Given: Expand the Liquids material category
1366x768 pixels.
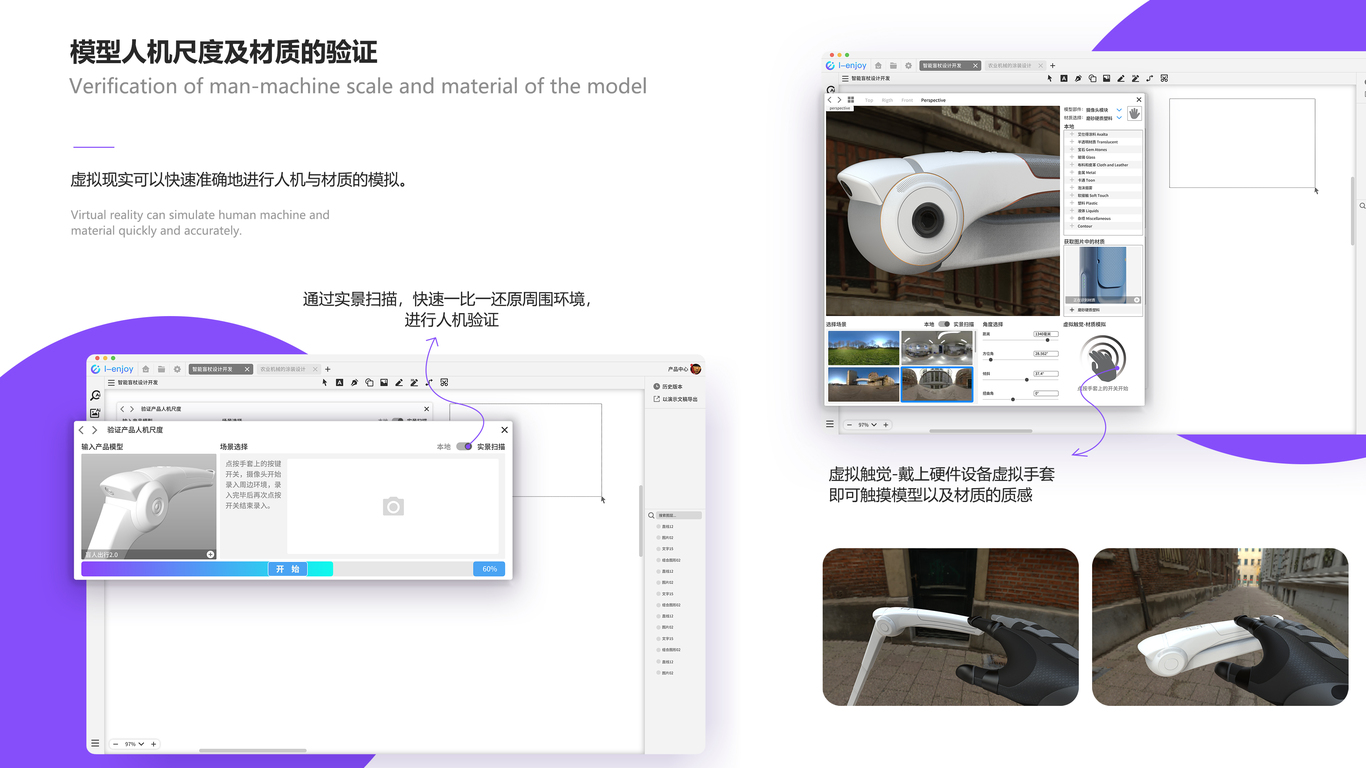Looking at the screenshot, I should pos(1072,210).
